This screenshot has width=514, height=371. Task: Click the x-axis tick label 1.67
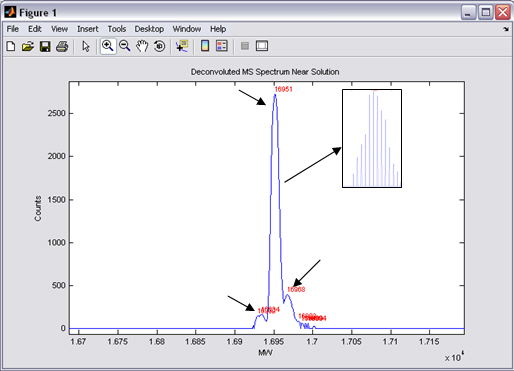click(x=78, y=342)
